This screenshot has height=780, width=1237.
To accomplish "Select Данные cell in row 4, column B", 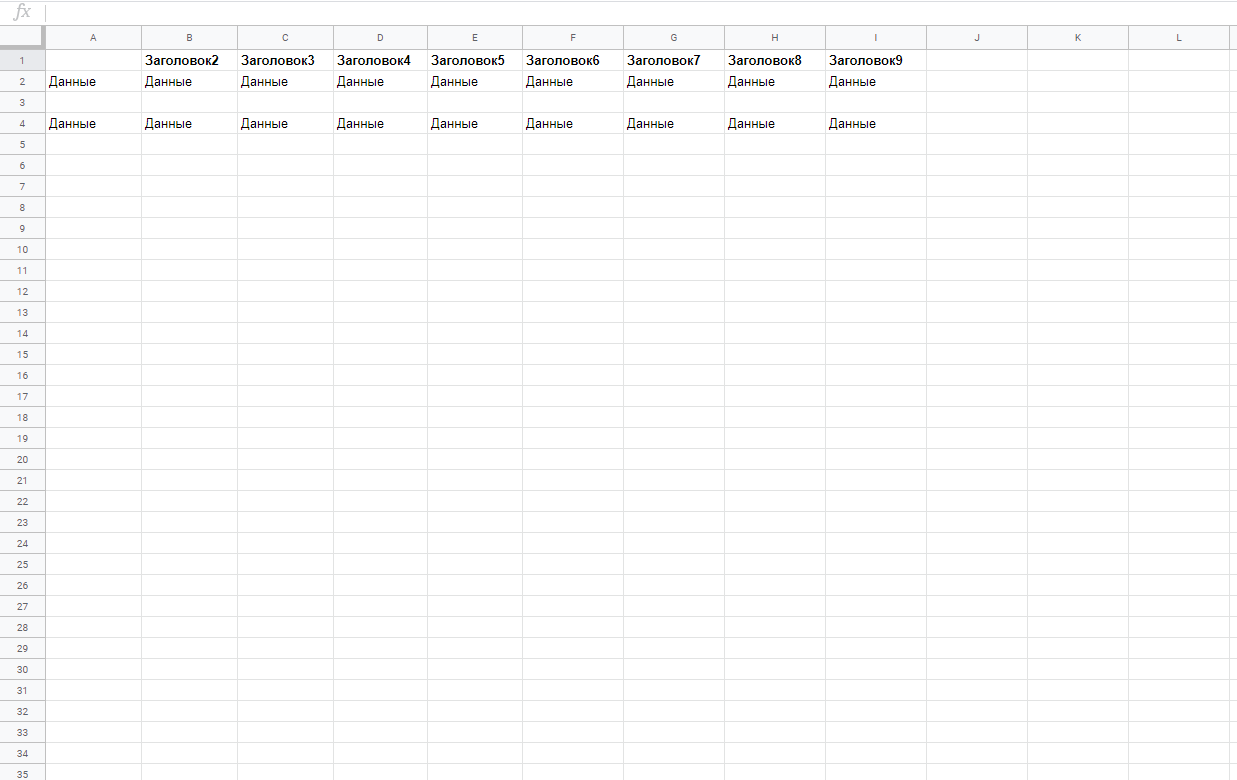I will click(189, 123).
